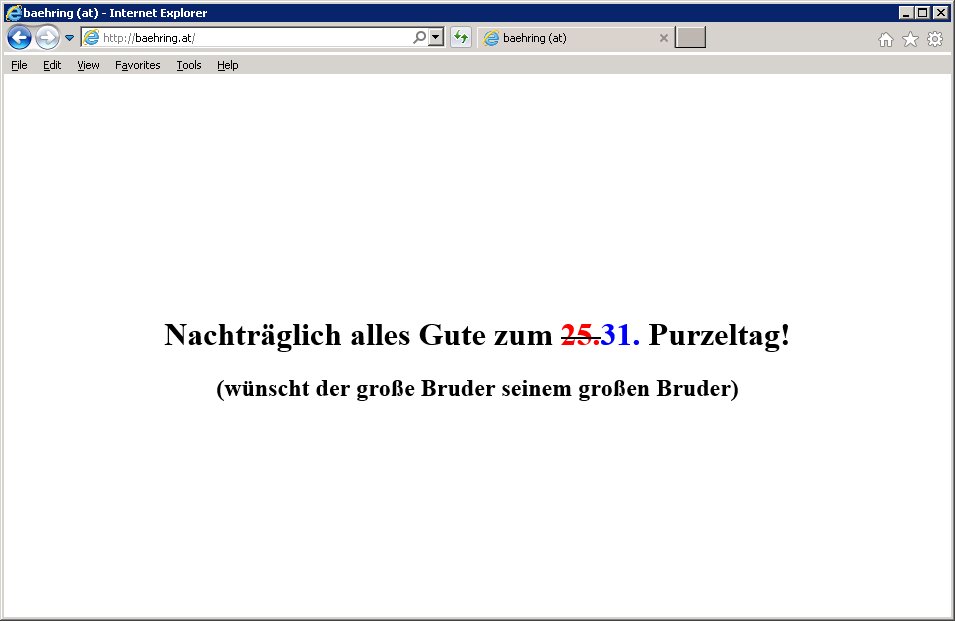Screen dimensions: 955x621
Task: Click the Internet Explorer logo in title bar
Action: tap(12, 12)
